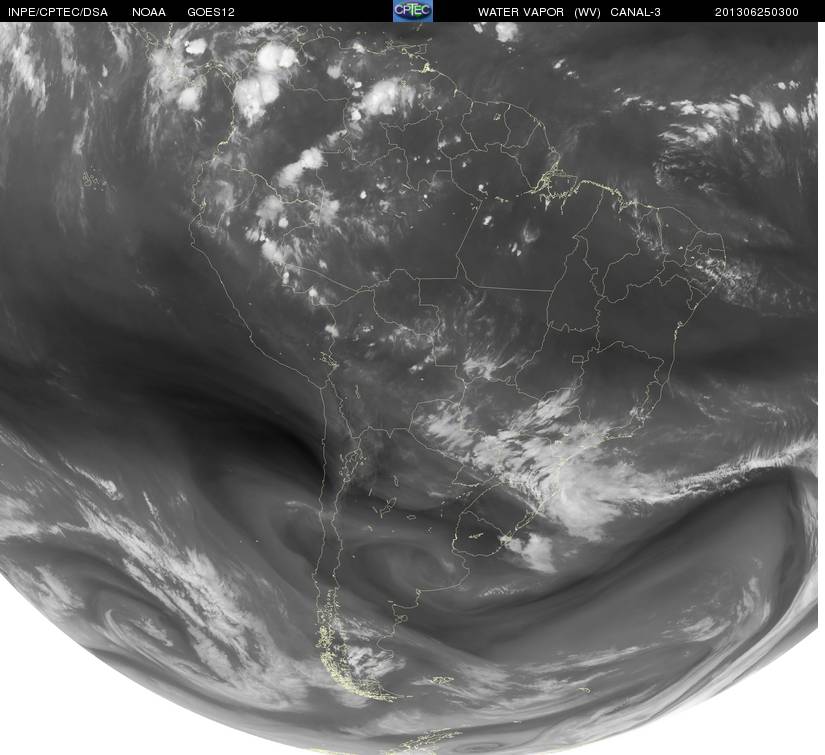Click the CANAL-3 channel label

coord(636,12)
